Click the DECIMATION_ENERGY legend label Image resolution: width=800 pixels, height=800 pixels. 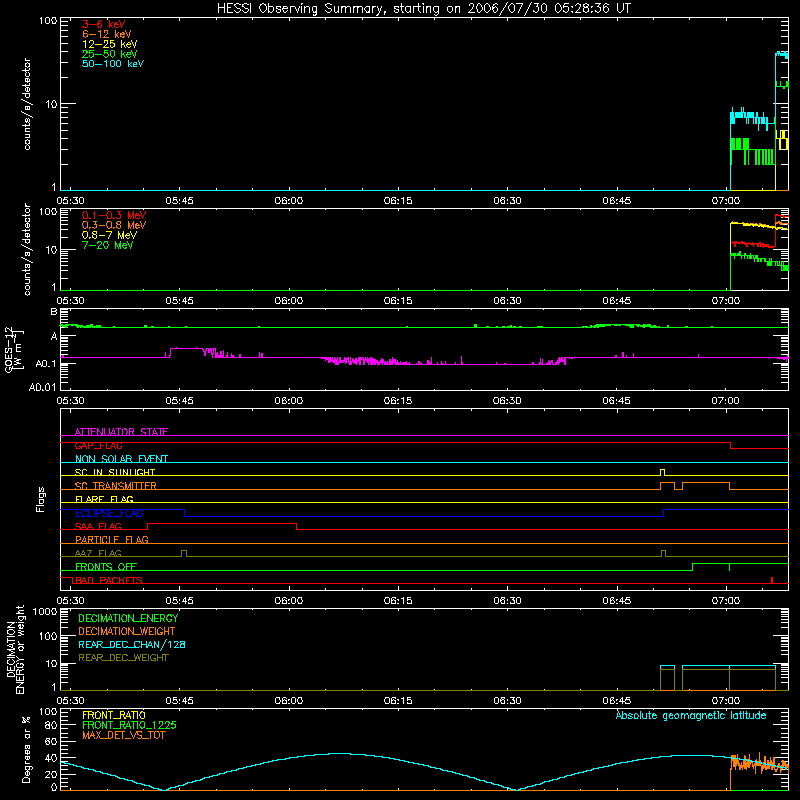pos(128,618)
